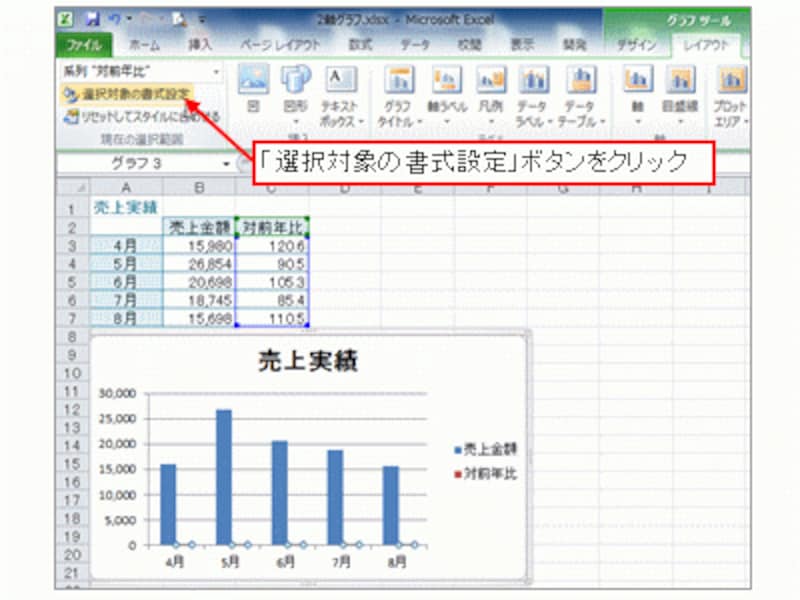The image size is (800, 600).
Task: Click cell showing 20,698
Action: [x=199, y=282]
